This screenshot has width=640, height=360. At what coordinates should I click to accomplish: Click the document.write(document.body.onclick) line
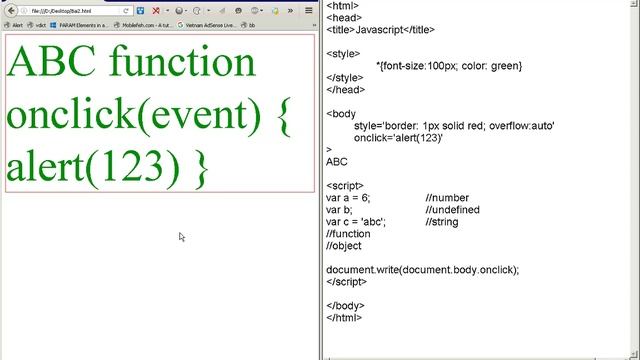point(423,270)
